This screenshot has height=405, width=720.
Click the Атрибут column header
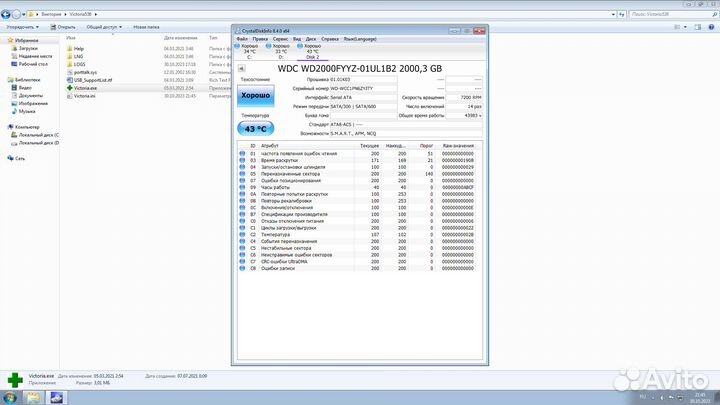pos(270,146)
